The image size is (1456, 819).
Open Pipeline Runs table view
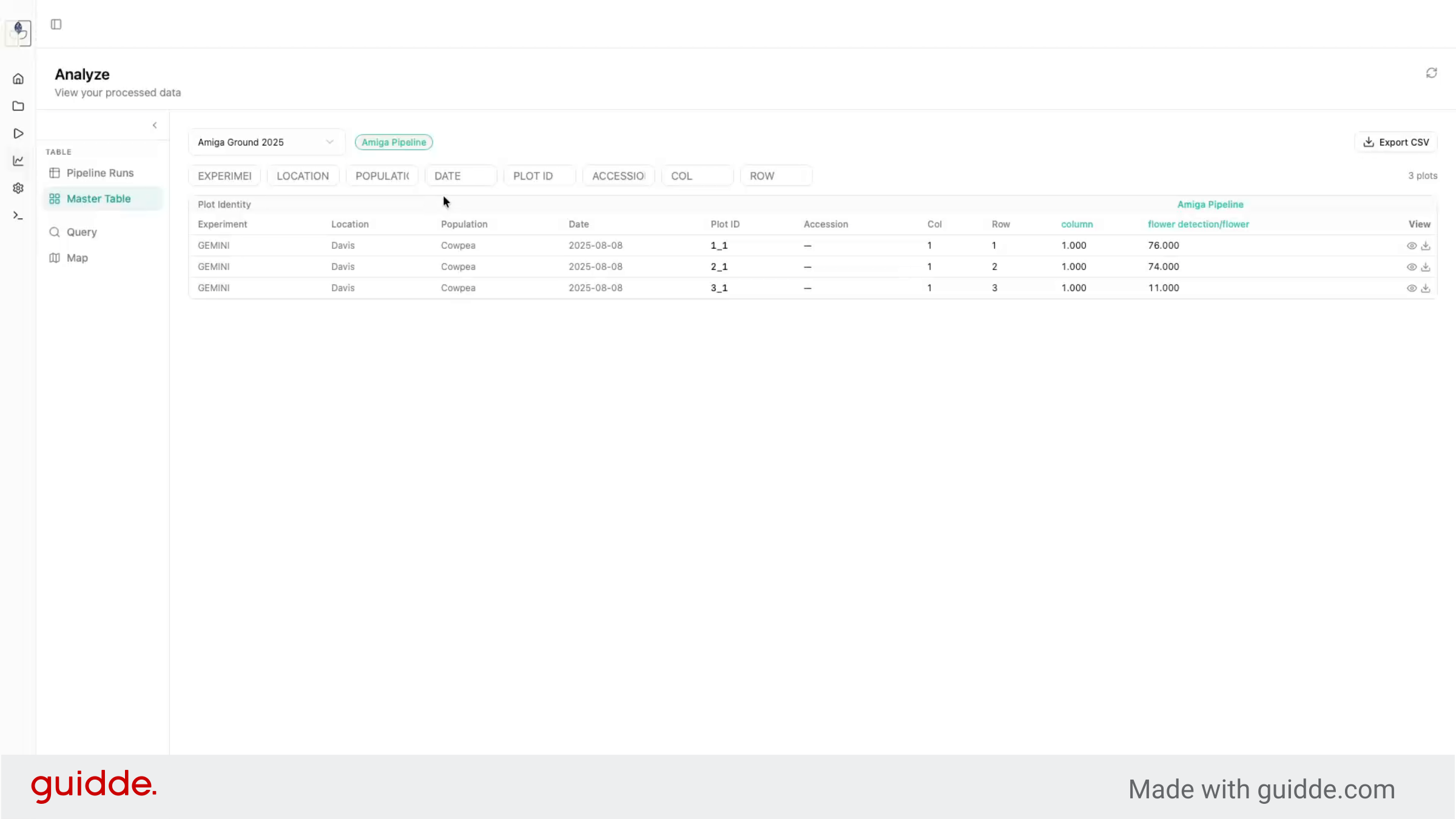[103, 173]
